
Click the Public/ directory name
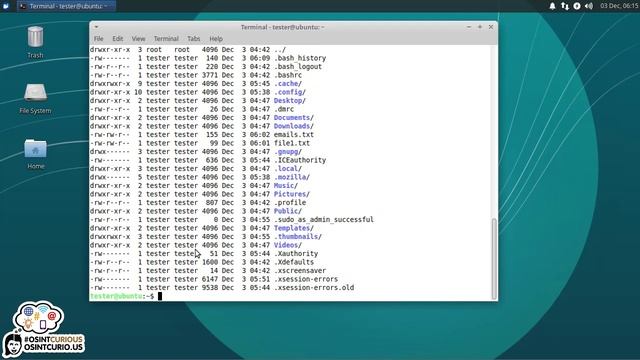pos(288,211)
